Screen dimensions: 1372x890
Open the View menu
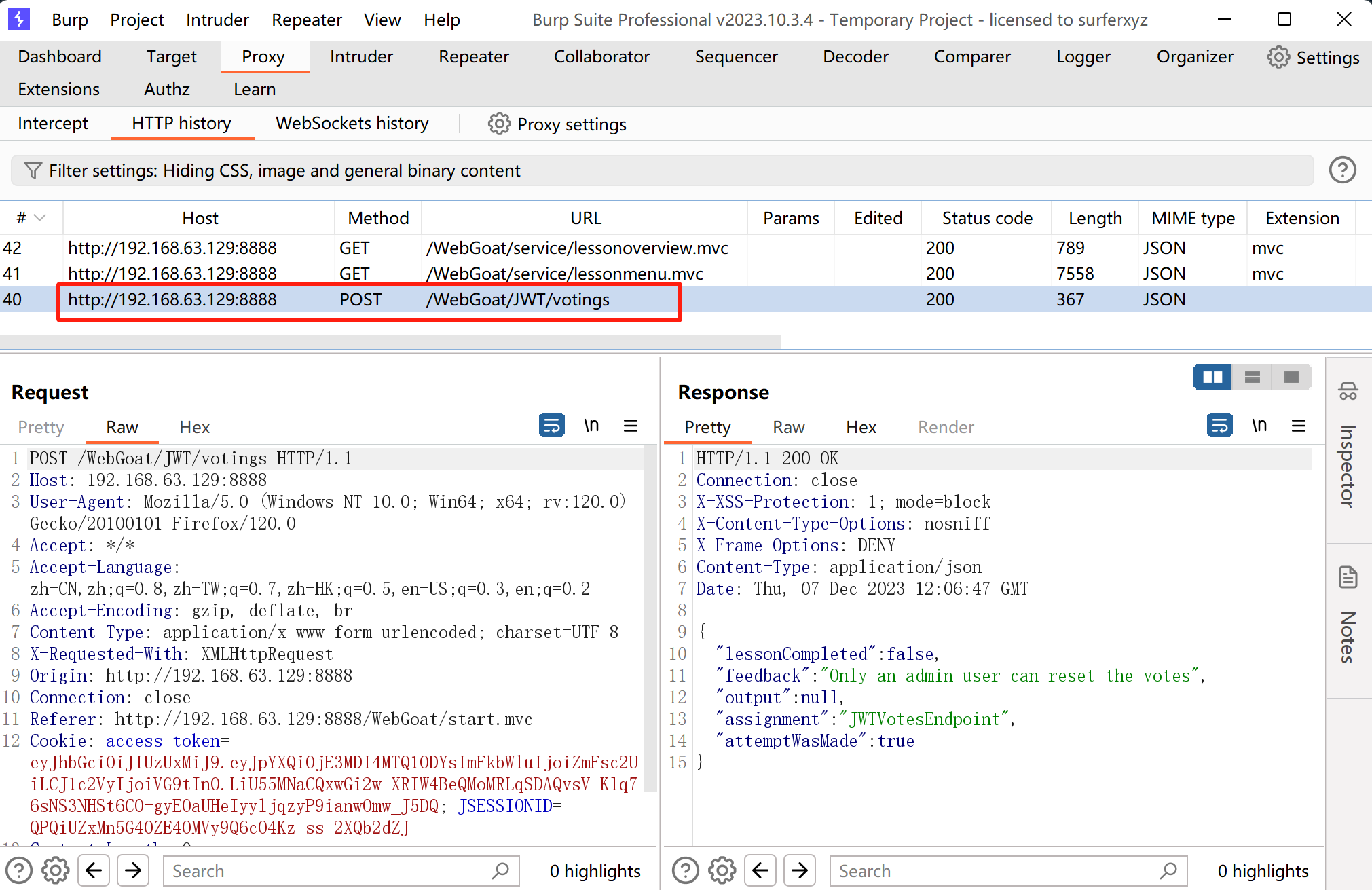click(x=382, y=20)
